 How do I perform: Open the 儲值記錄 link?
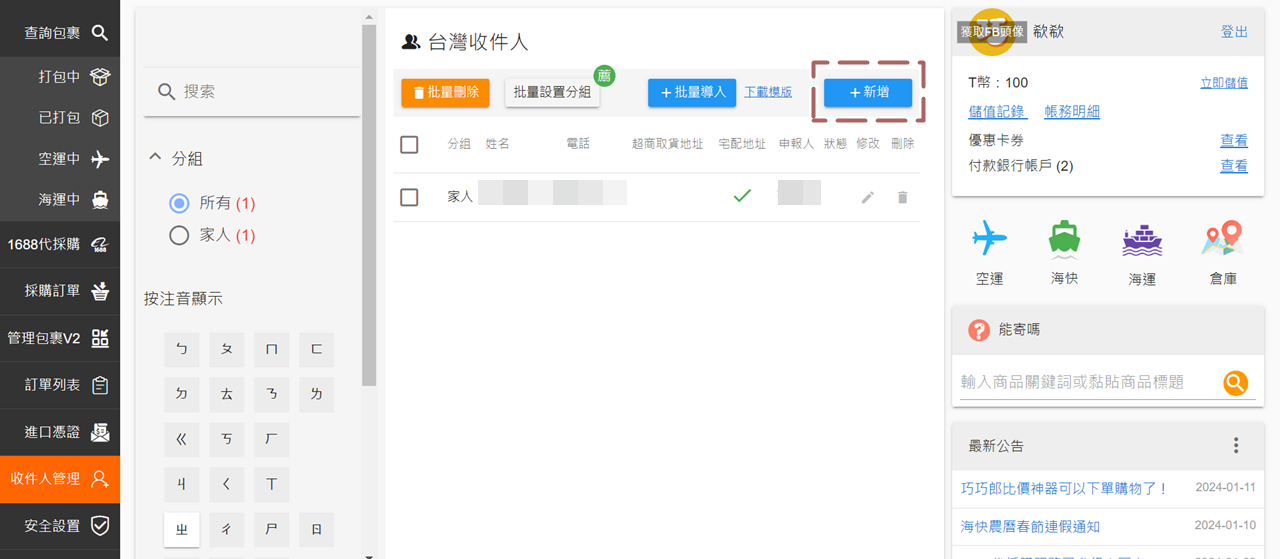coord(996,112)
